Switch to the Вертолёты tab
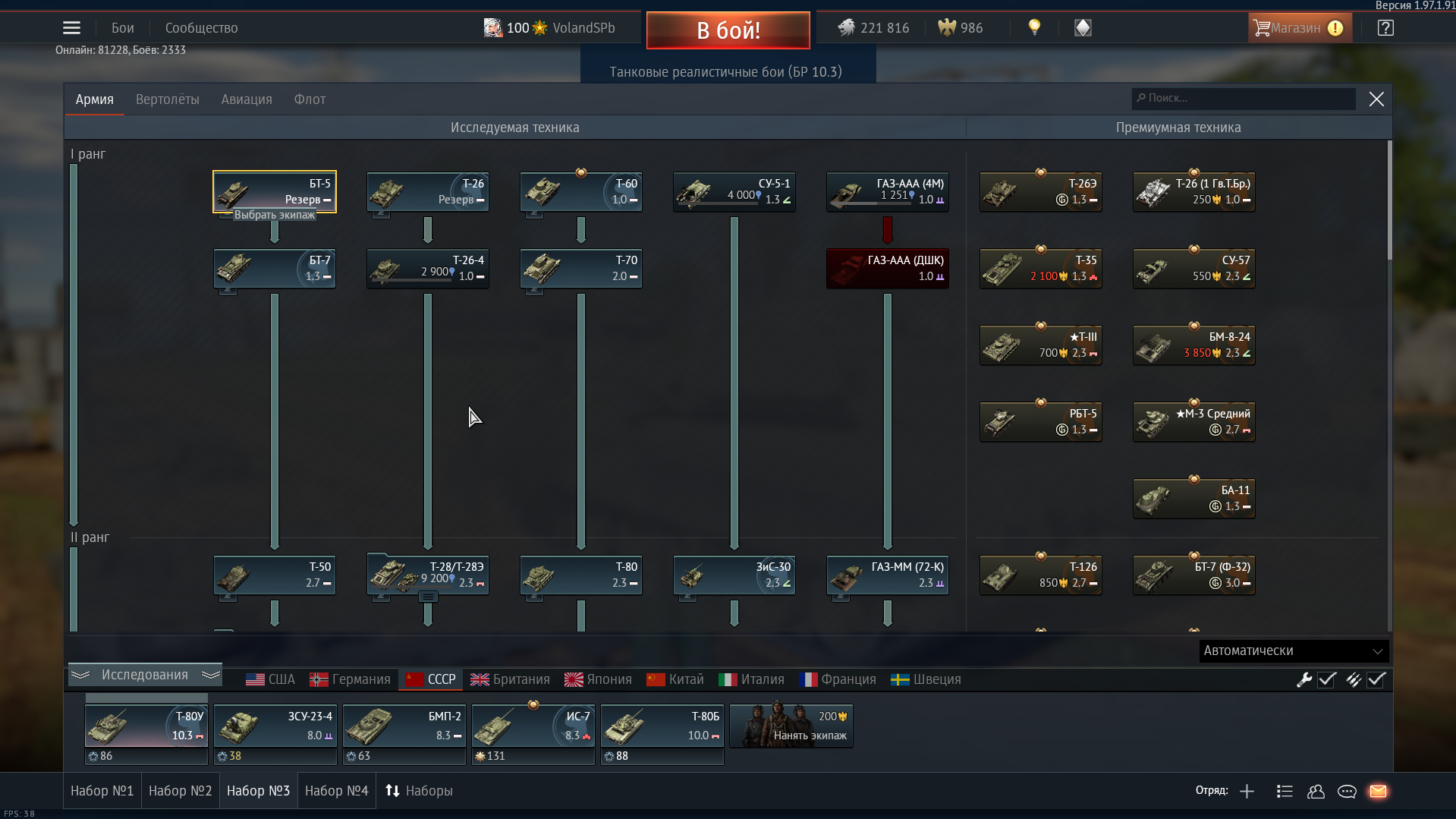Screen dimensions: 1456x819 coord(168,99)
